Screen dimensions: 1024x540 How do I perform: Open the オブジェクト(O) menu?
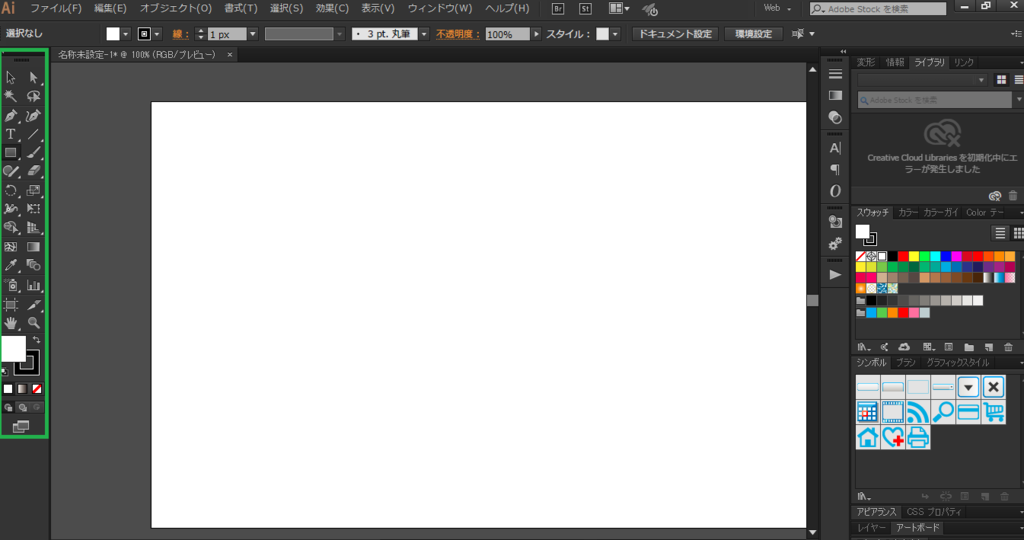coord(176,8)
